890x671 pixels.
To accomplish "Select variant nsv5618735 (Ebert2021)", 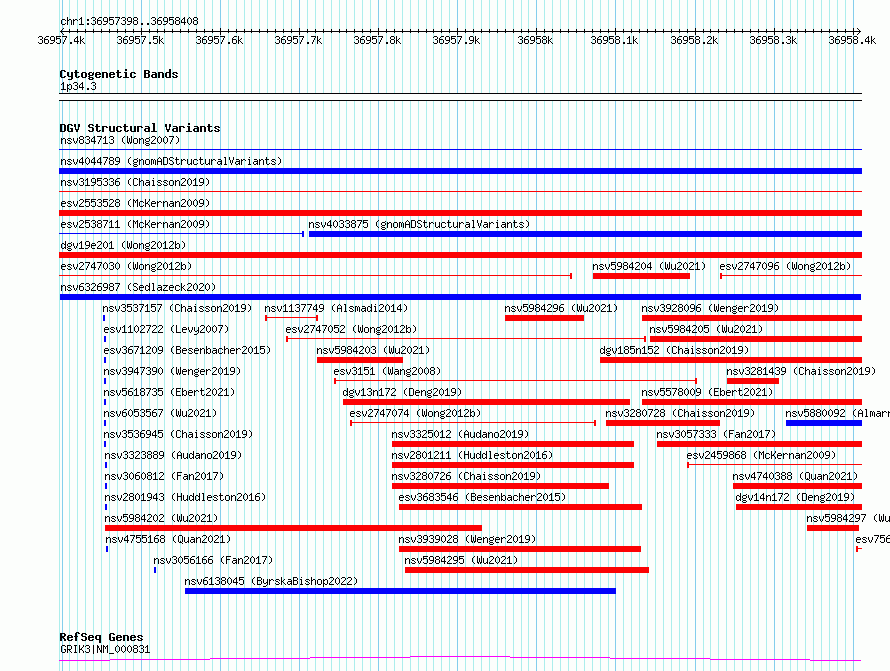I will [169, 392].
